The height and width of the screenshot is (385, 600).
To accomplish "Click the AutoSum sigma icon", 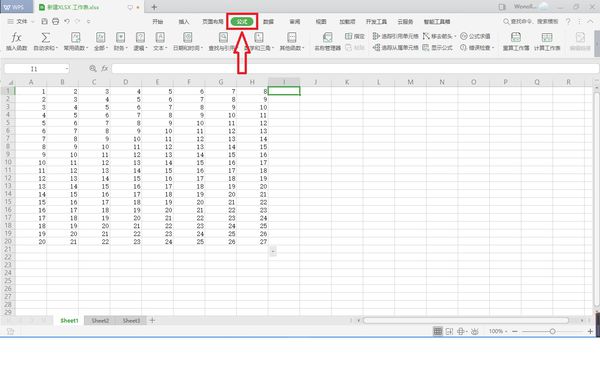I will pyautogui.click(x=45, y=38).
